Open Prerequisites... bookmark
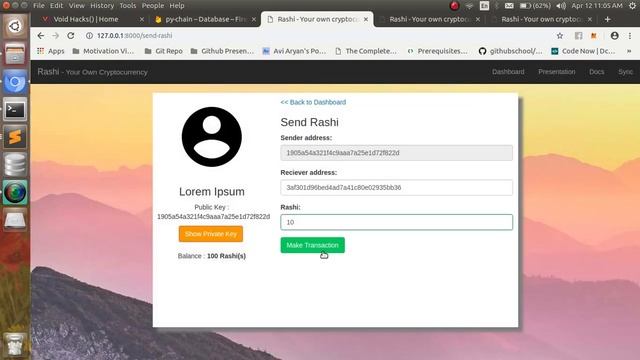 (x=437, y=51)
